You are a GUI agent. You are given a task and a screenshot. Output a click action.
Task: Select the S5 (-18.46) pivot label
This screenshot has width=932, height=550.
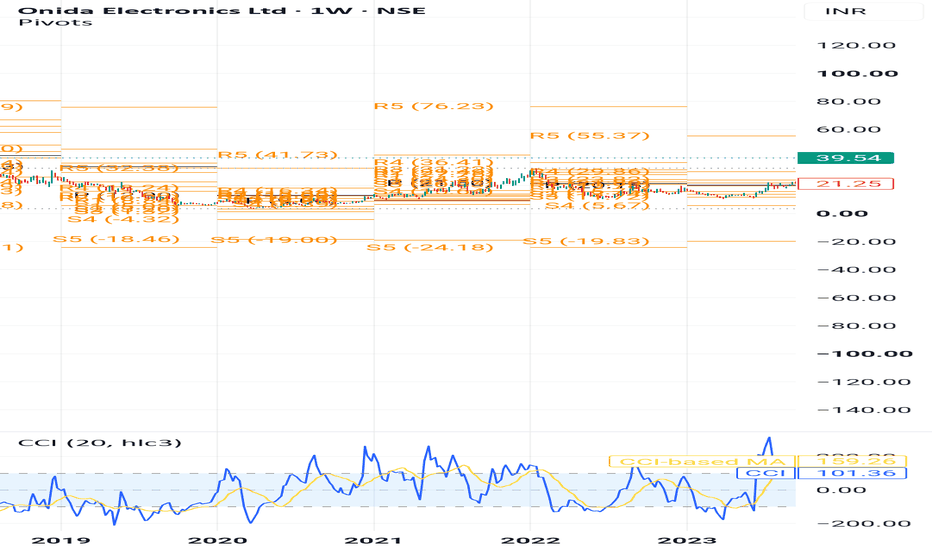116,239
